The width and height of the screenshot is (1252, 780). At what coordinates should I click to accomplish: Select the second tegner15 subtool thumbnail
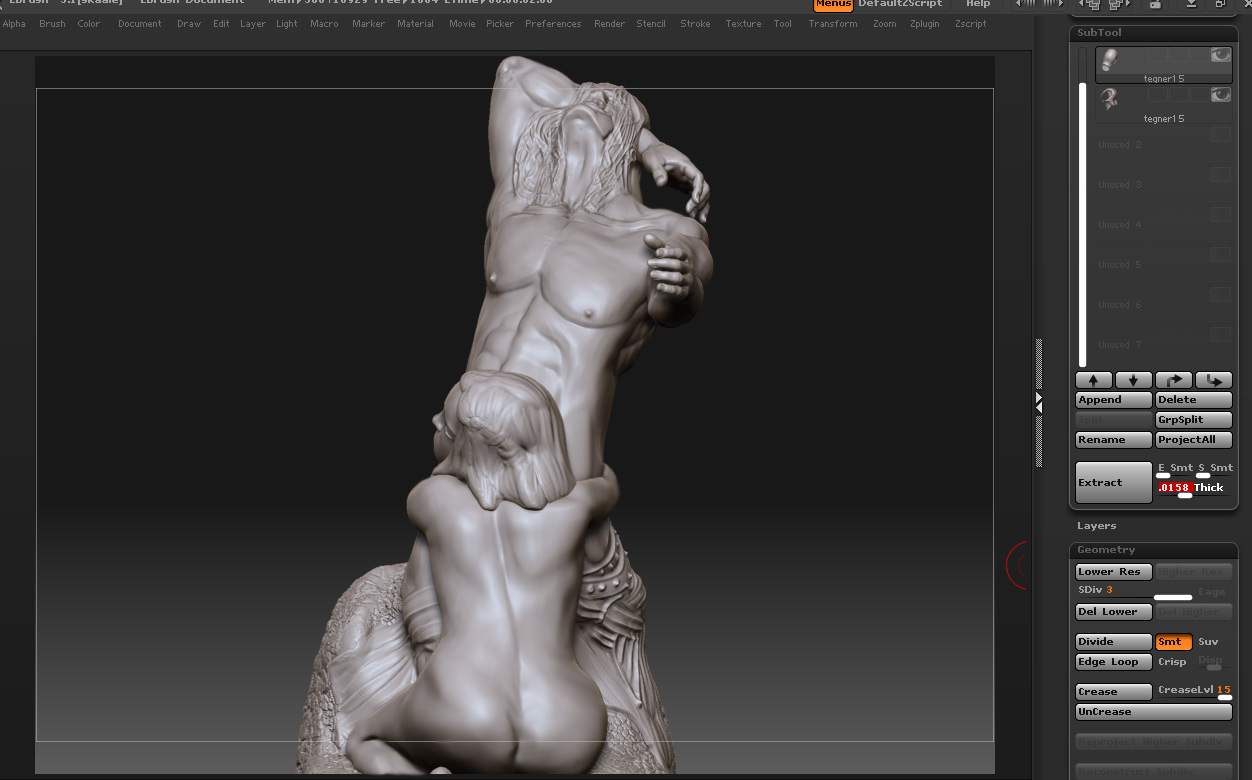point(1109,99)
